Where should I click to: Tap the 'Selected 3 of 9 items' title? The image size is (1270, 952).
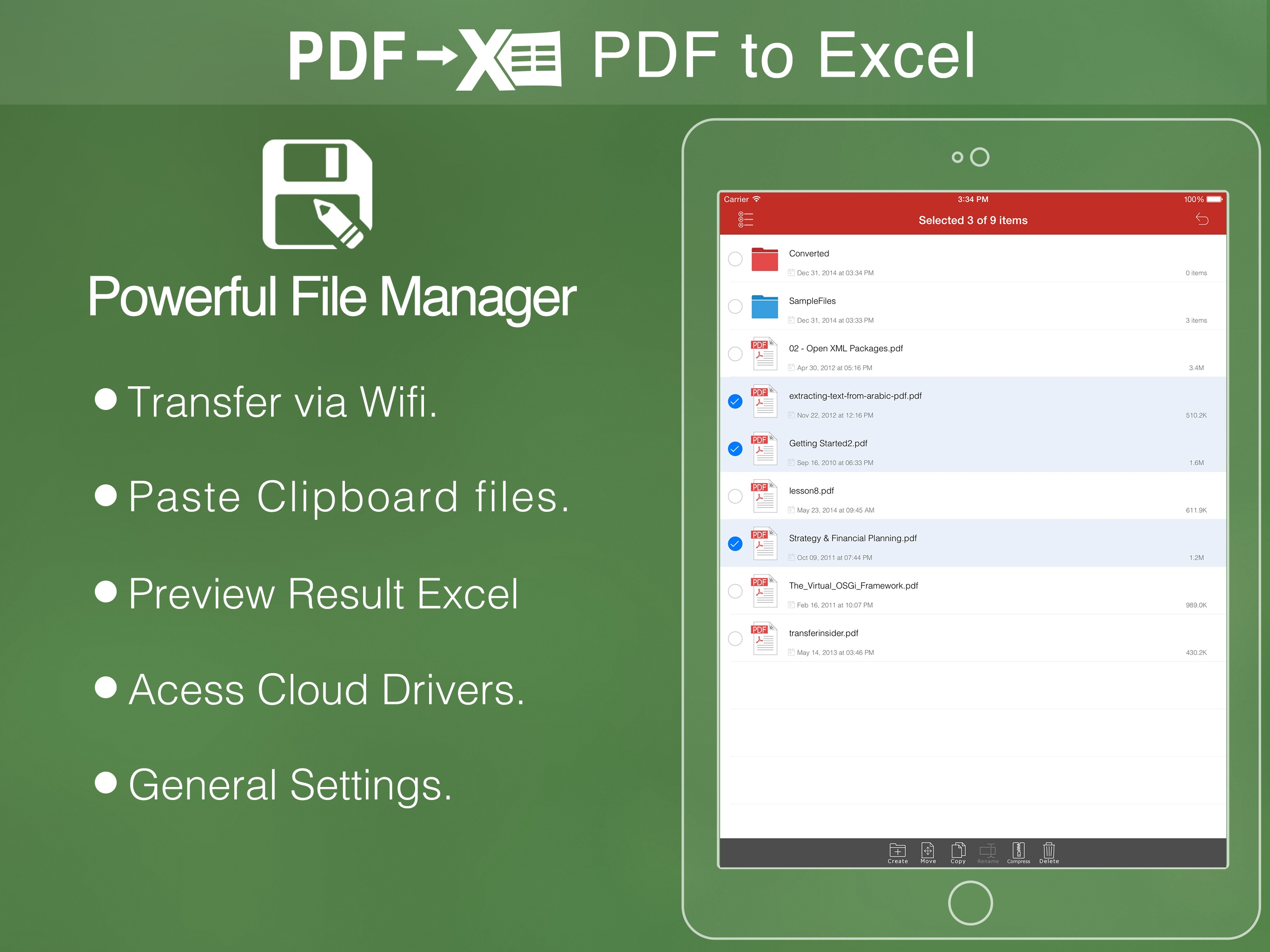tap(972, 220)
